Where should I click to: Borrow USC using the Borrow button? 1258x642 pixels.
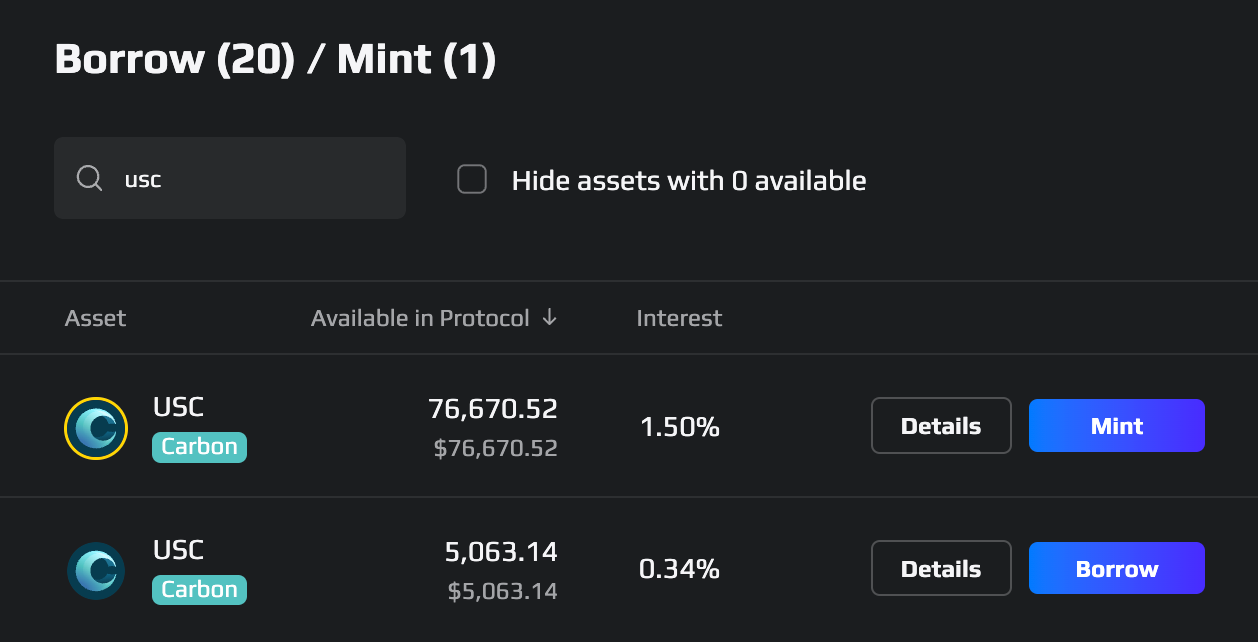pos(1117,569)
